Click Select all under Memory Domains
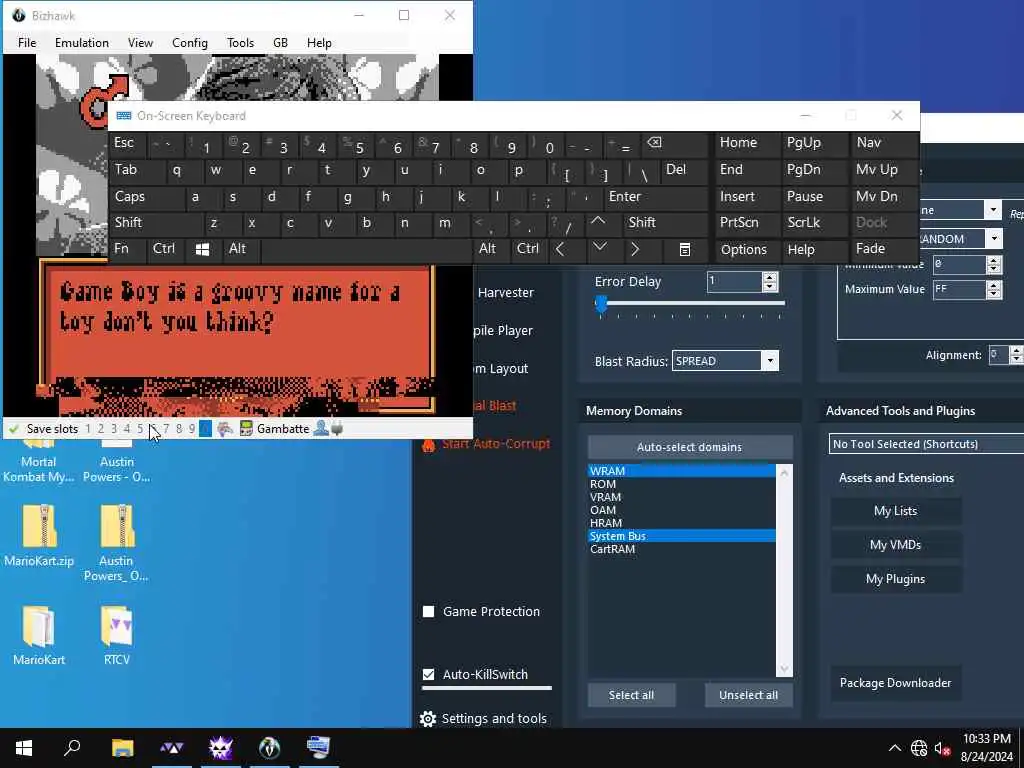 coord(632,696)
